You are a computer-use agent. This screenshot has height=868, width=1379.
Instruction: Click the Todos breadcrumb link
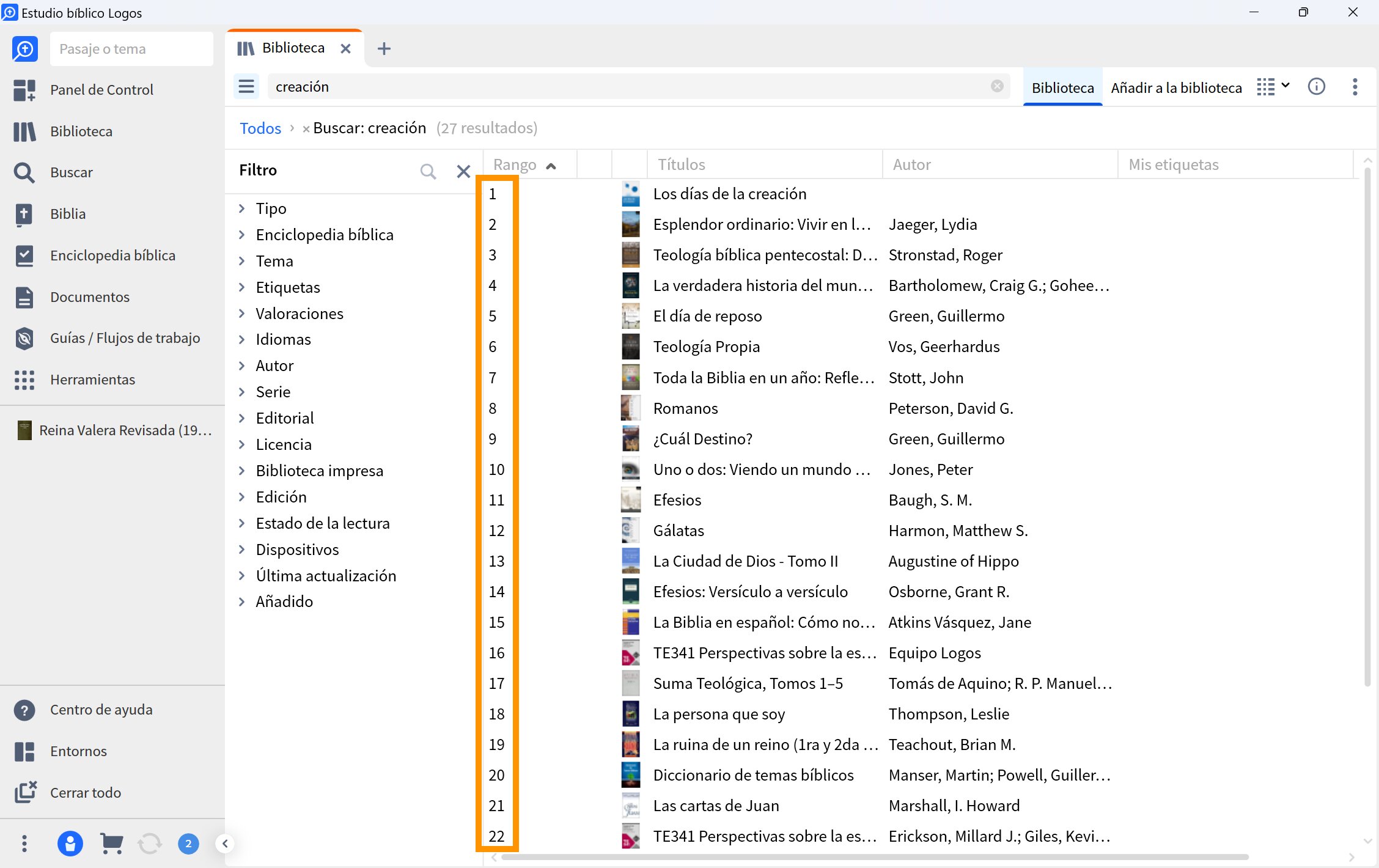(260, 128)
